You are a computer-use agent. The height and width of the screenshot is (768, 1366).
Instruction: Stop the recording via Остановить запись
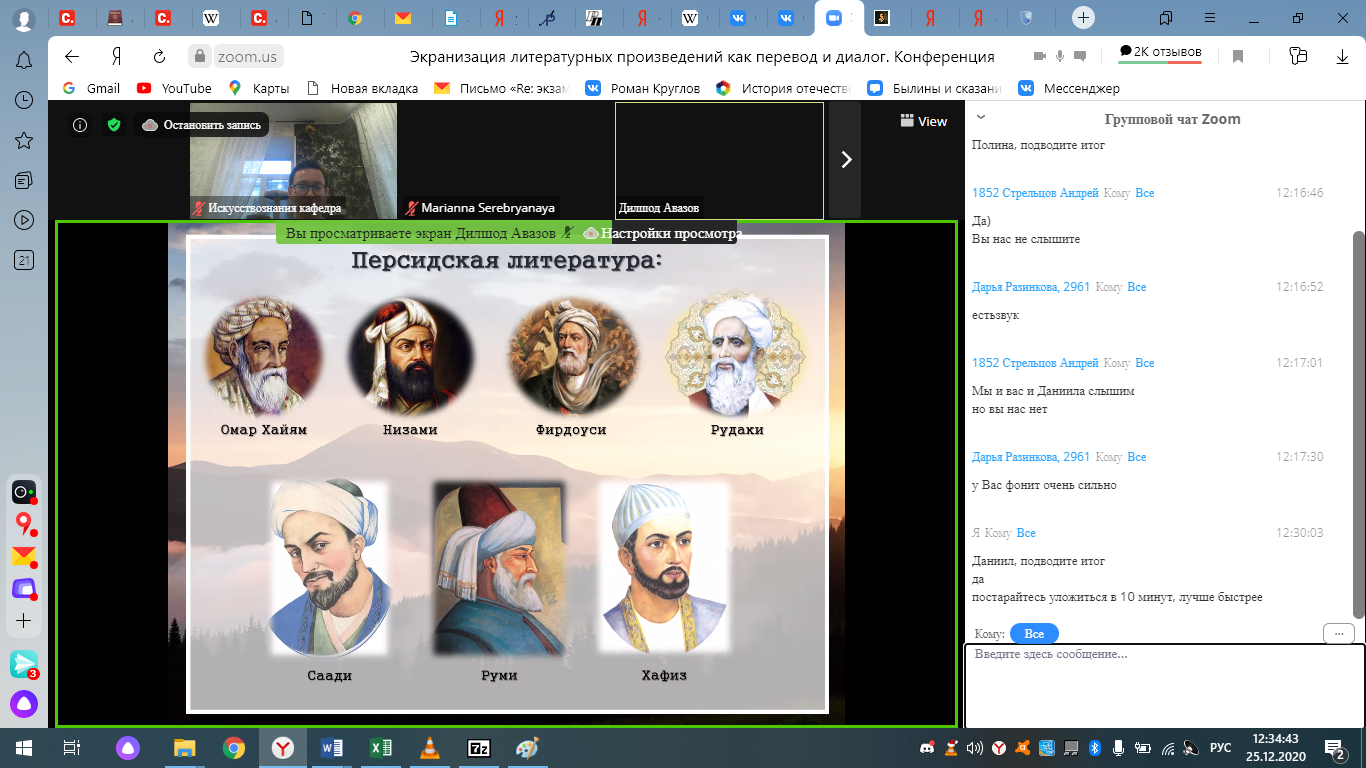[x=201, y=125]
